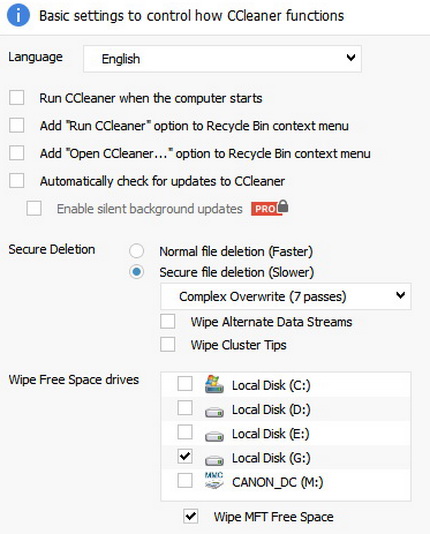Click the Local Disk (G:) drive icon
Image resolution: width=430 pixels, height=534 pixels.
pos(214,461)
